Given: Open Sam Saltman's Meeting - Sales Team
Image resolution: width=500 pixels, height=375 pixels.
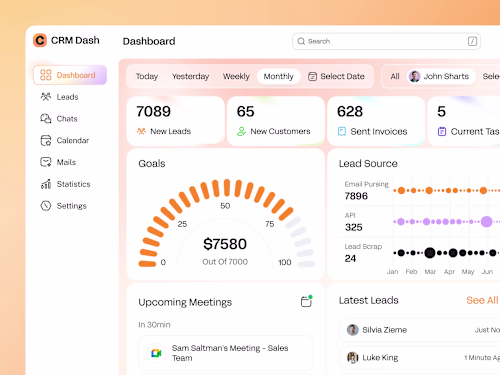Looking at the screenshot, I should coord(226,353).
